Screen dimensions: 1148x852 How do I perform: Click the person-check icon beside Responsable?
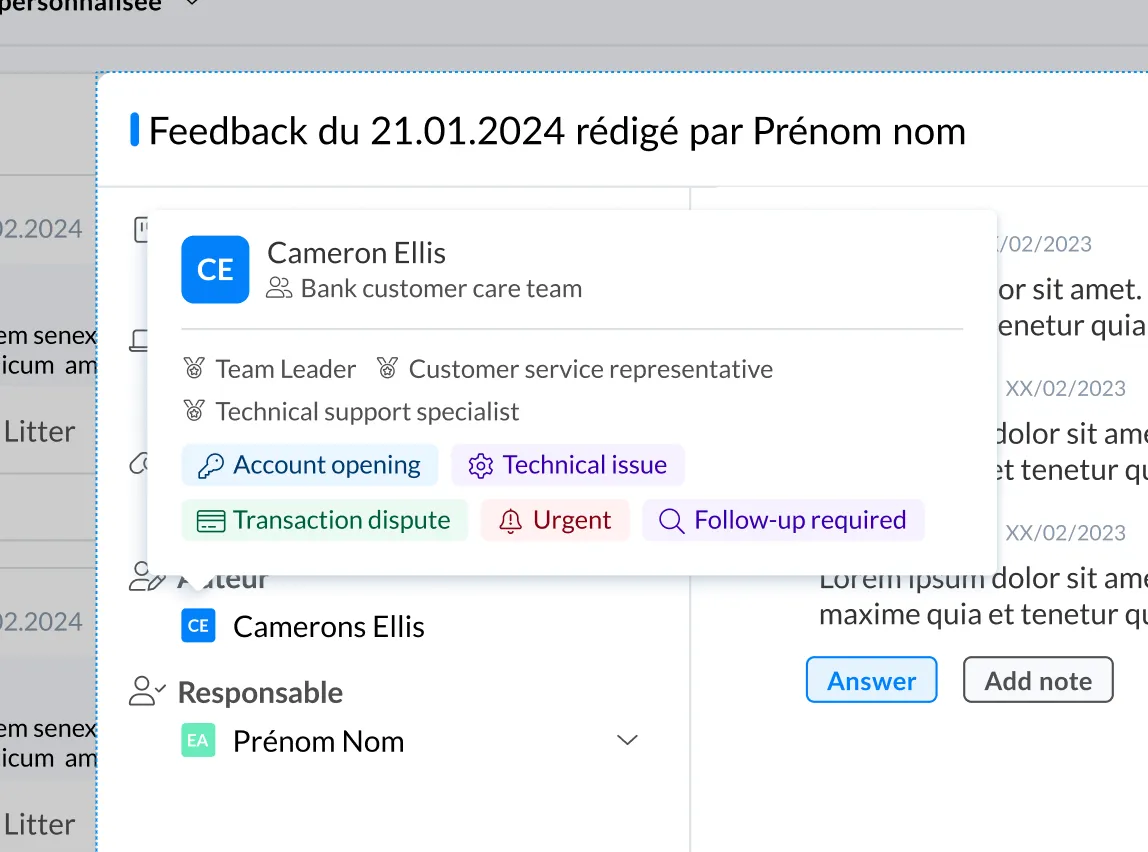(x=147, y=691)
